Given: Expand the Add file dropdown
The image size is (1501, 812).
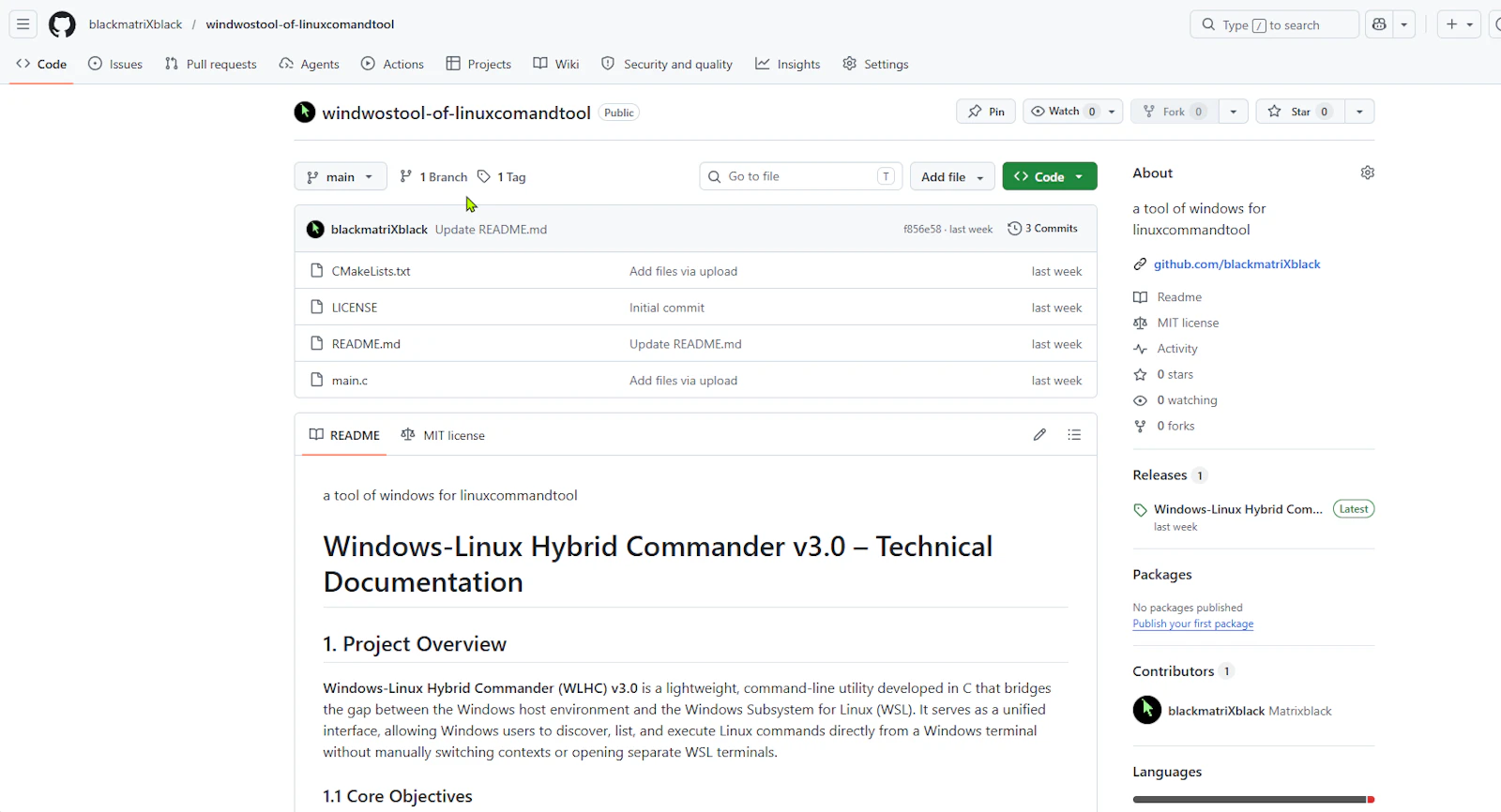Looking at the screenshot, I should pos(952,176).
